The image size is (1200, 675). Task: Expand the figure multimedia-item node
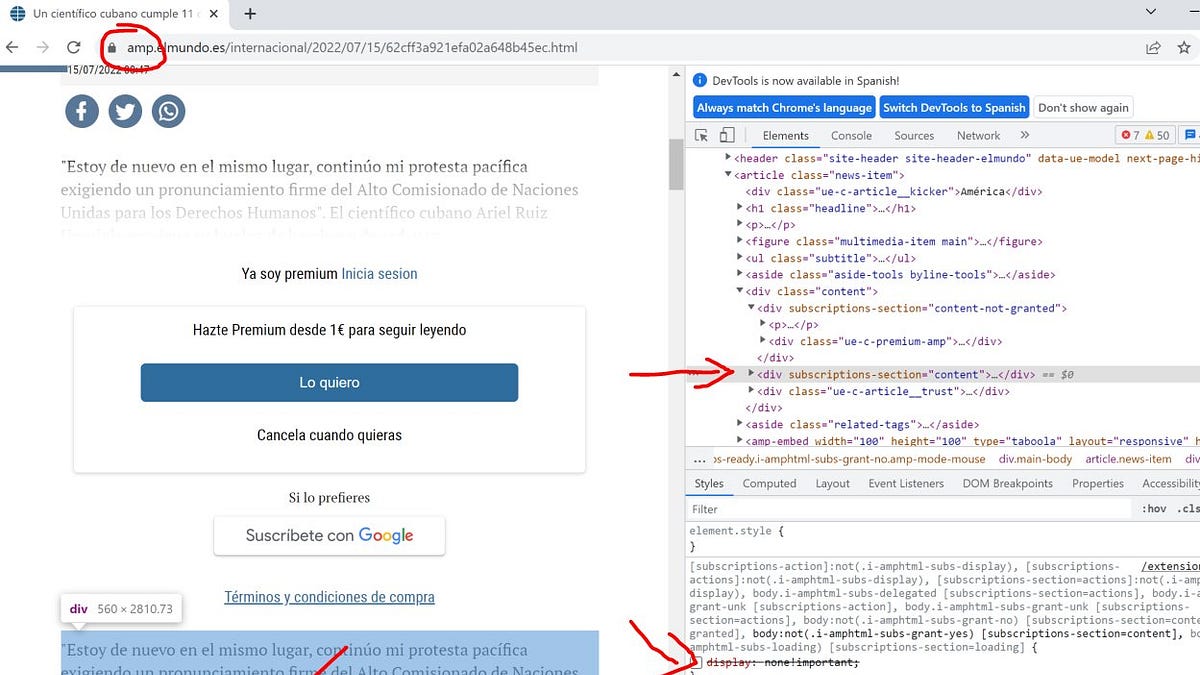(x=740, y=241)
